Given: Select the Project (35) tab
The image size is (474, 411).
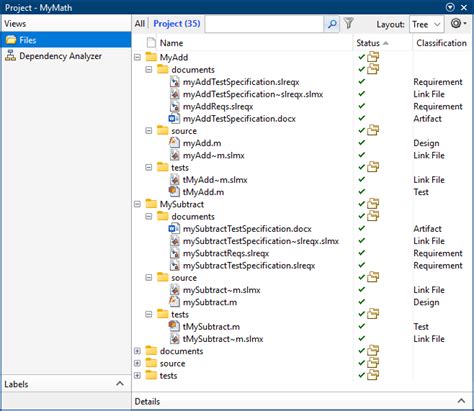Looking at the screenshot, I should 177,24.
